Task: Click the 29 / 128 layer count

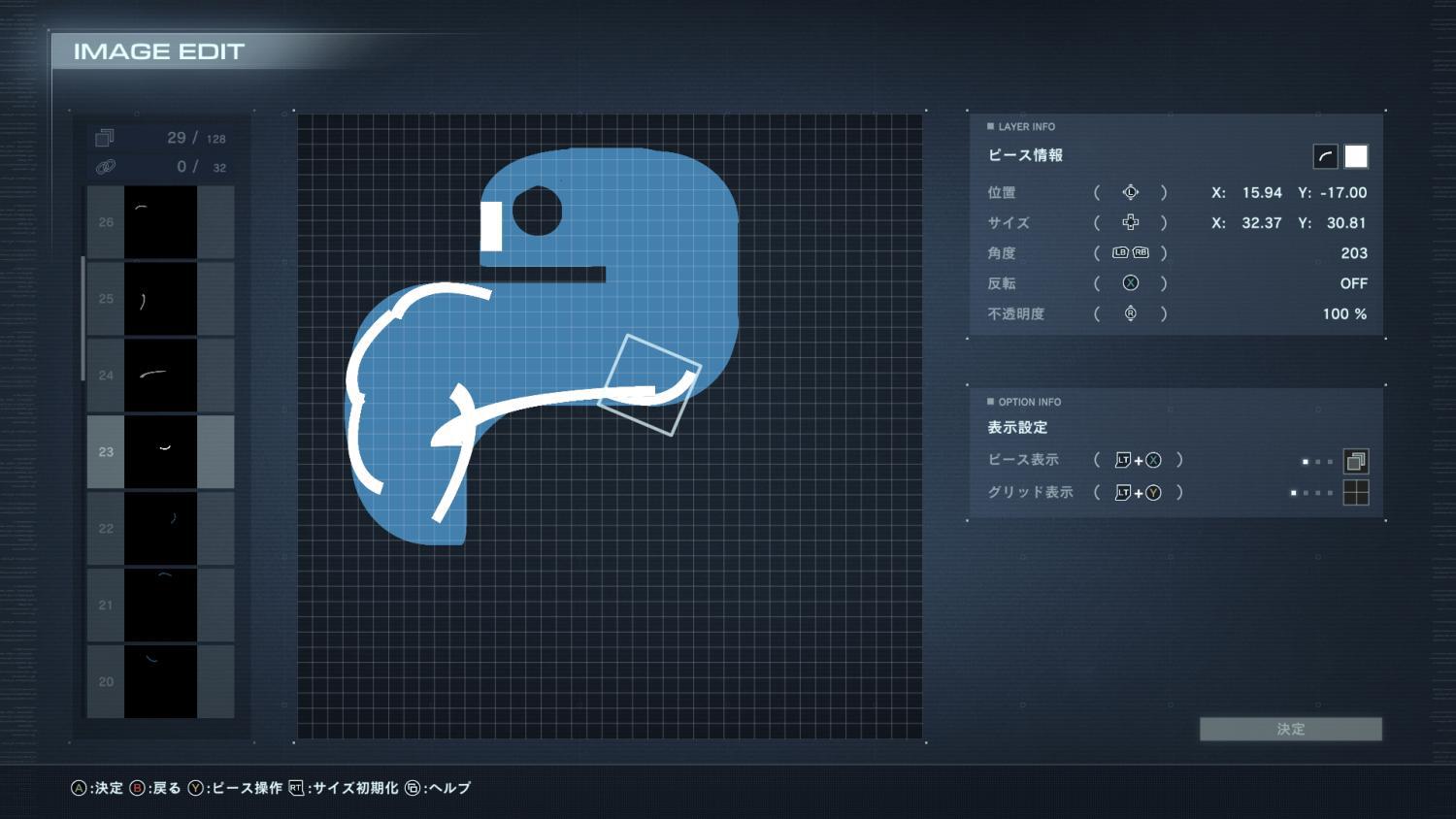Action: point(196,138)
